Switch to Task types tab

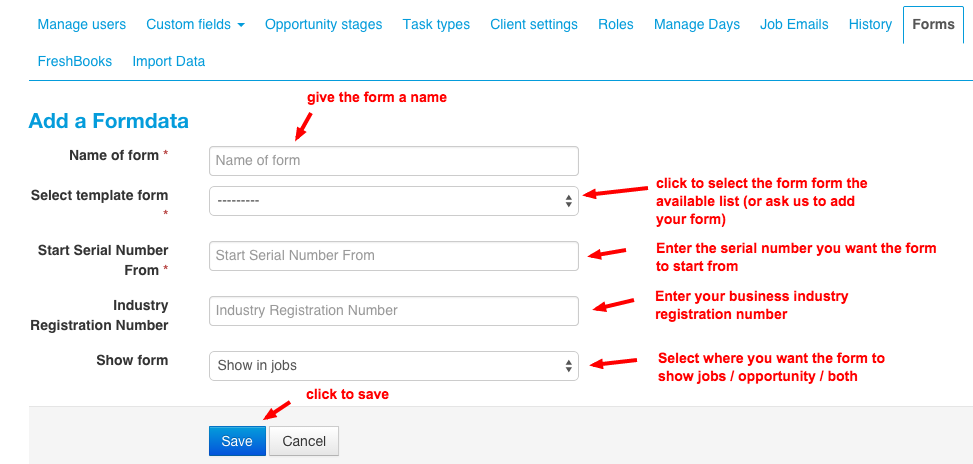pyautogui.click(x=436, y=24)
